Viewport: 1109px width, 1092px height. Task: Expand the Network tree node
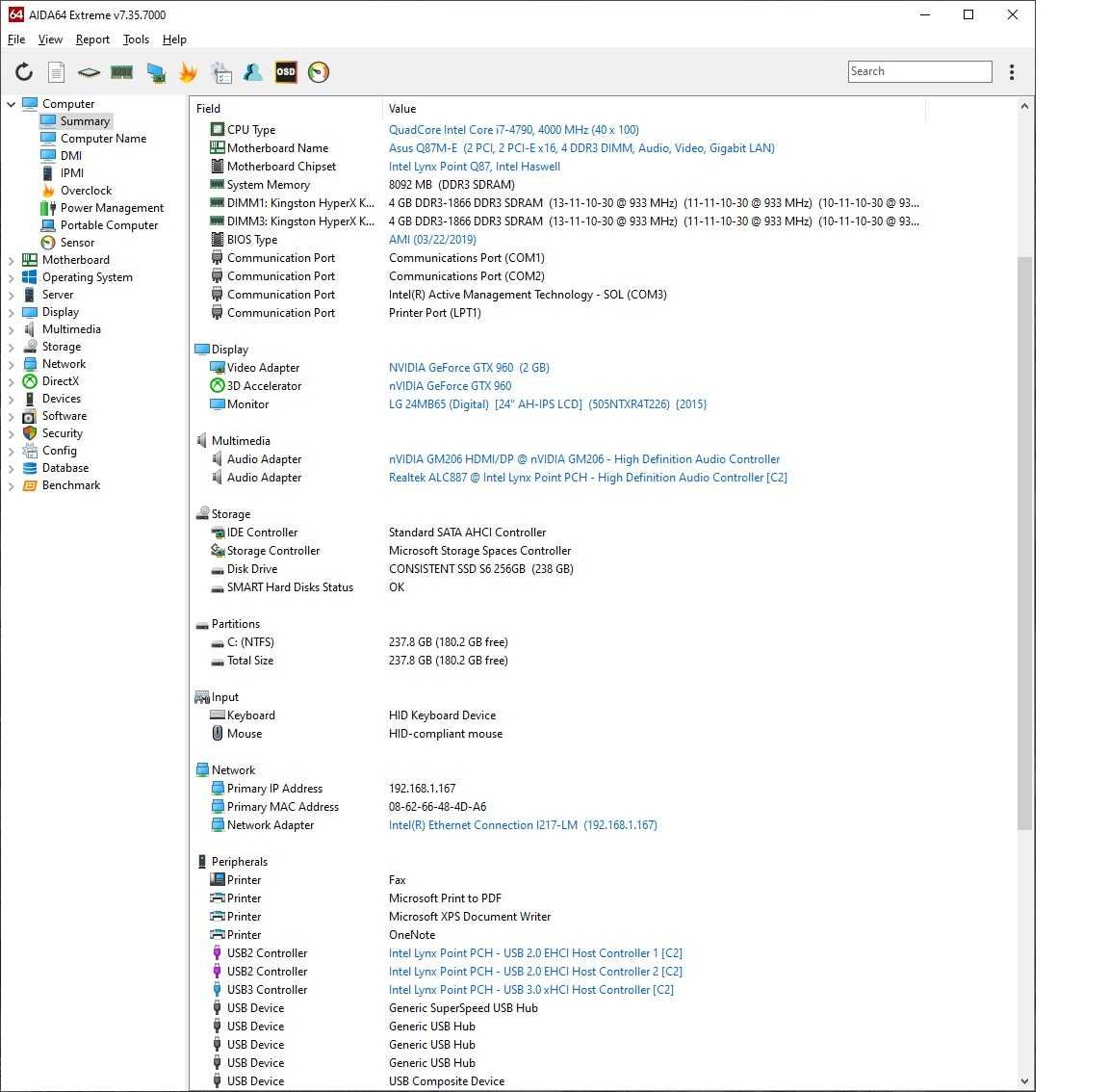point(11,364)
